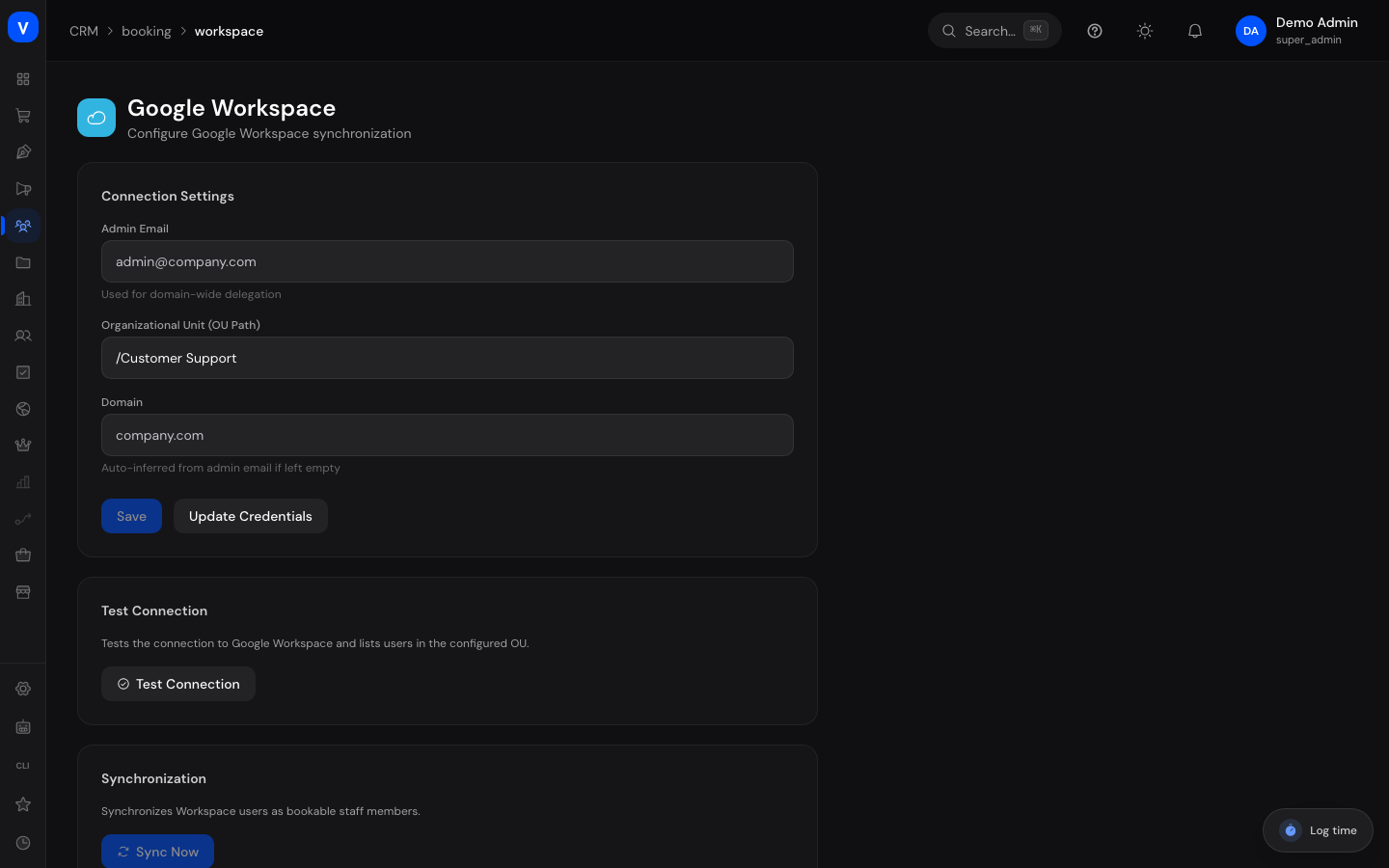
Task: Open the help question mark icon
Action: (x=1095, y=31)
